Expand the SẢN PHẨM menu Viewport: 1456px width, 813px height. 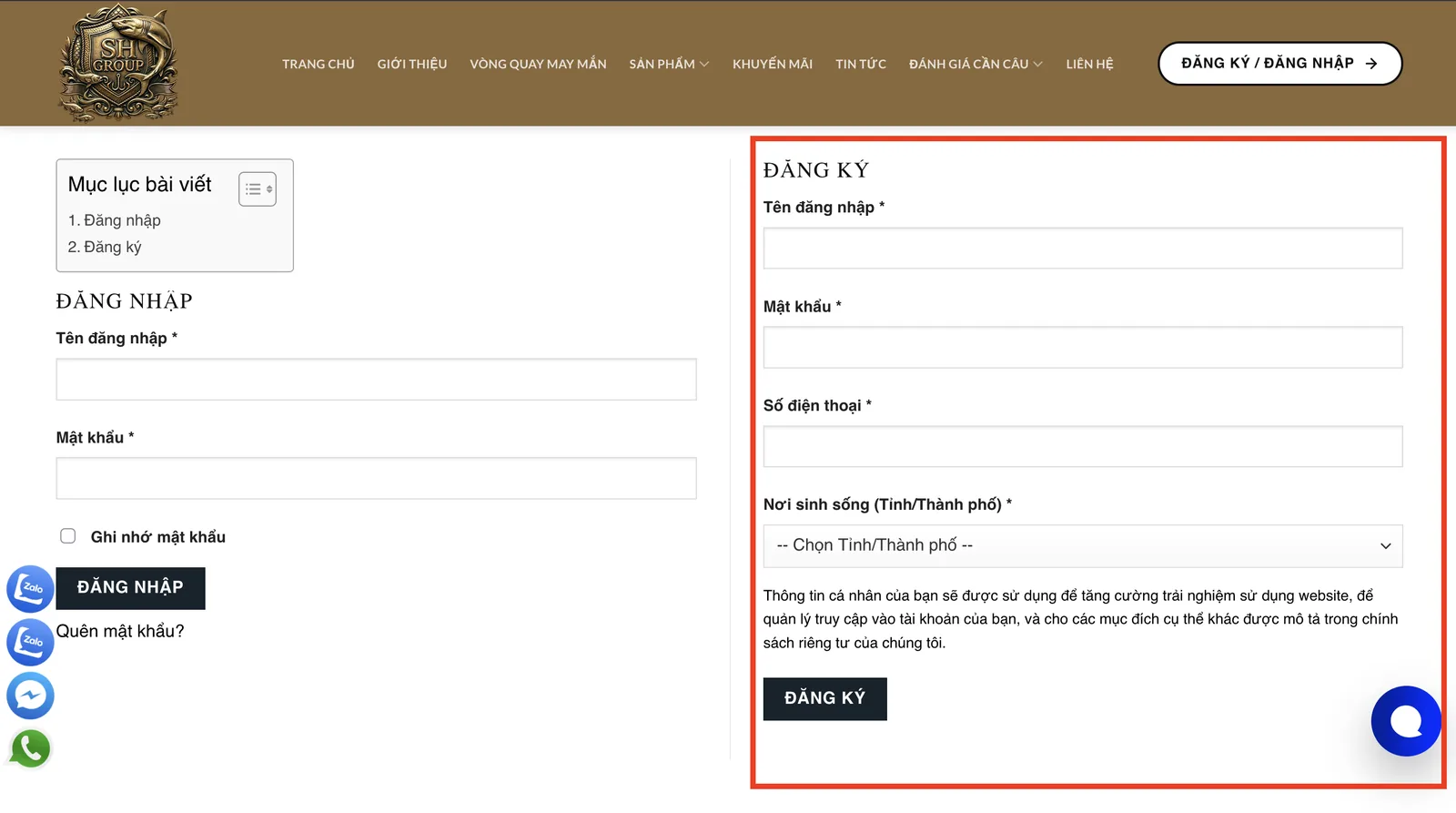pyautogui.click(x=669, y=64)
